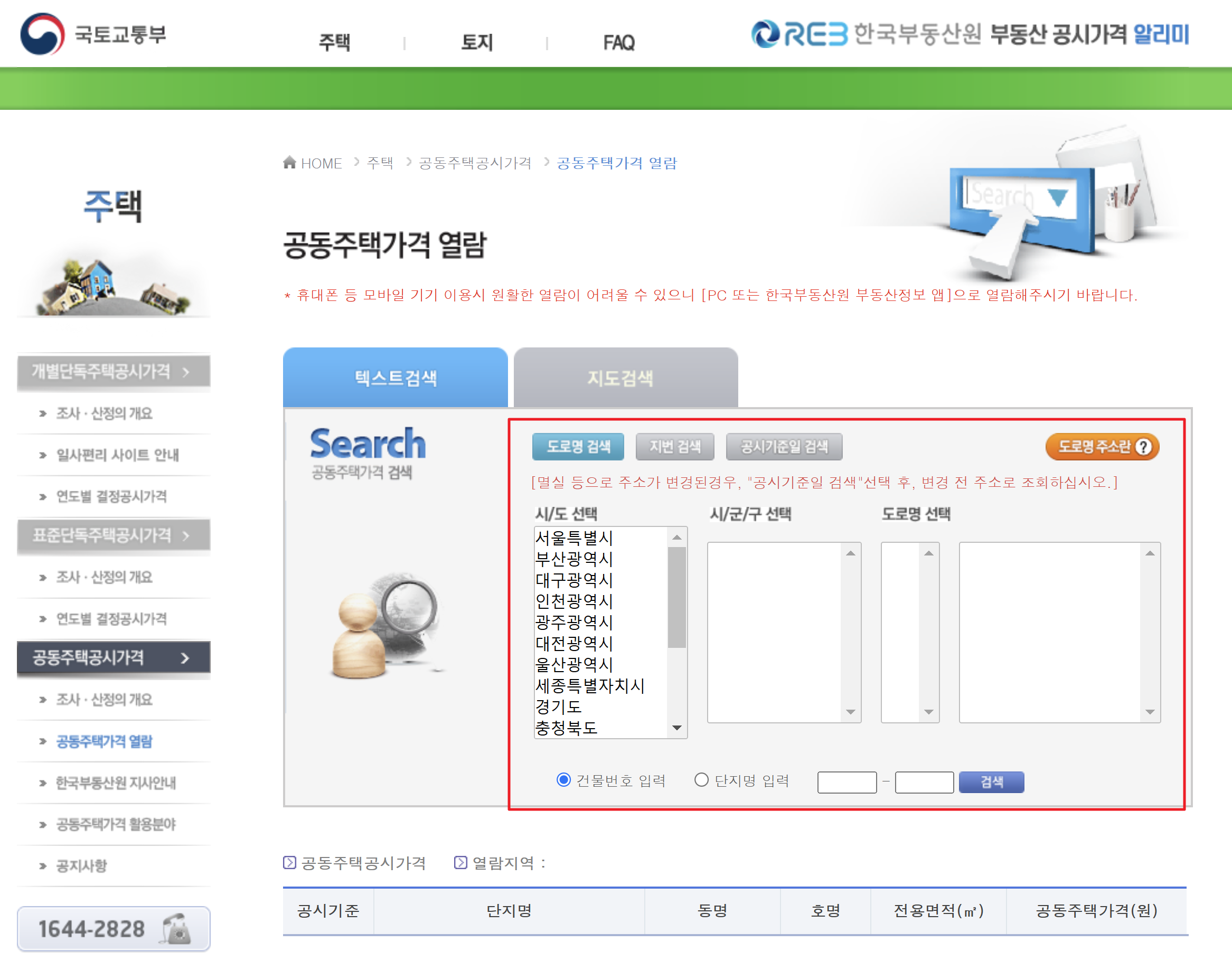The image size is (1232, 980).
Task: Choose 경기도 in the 시/도 list
Action: [559, 707]
